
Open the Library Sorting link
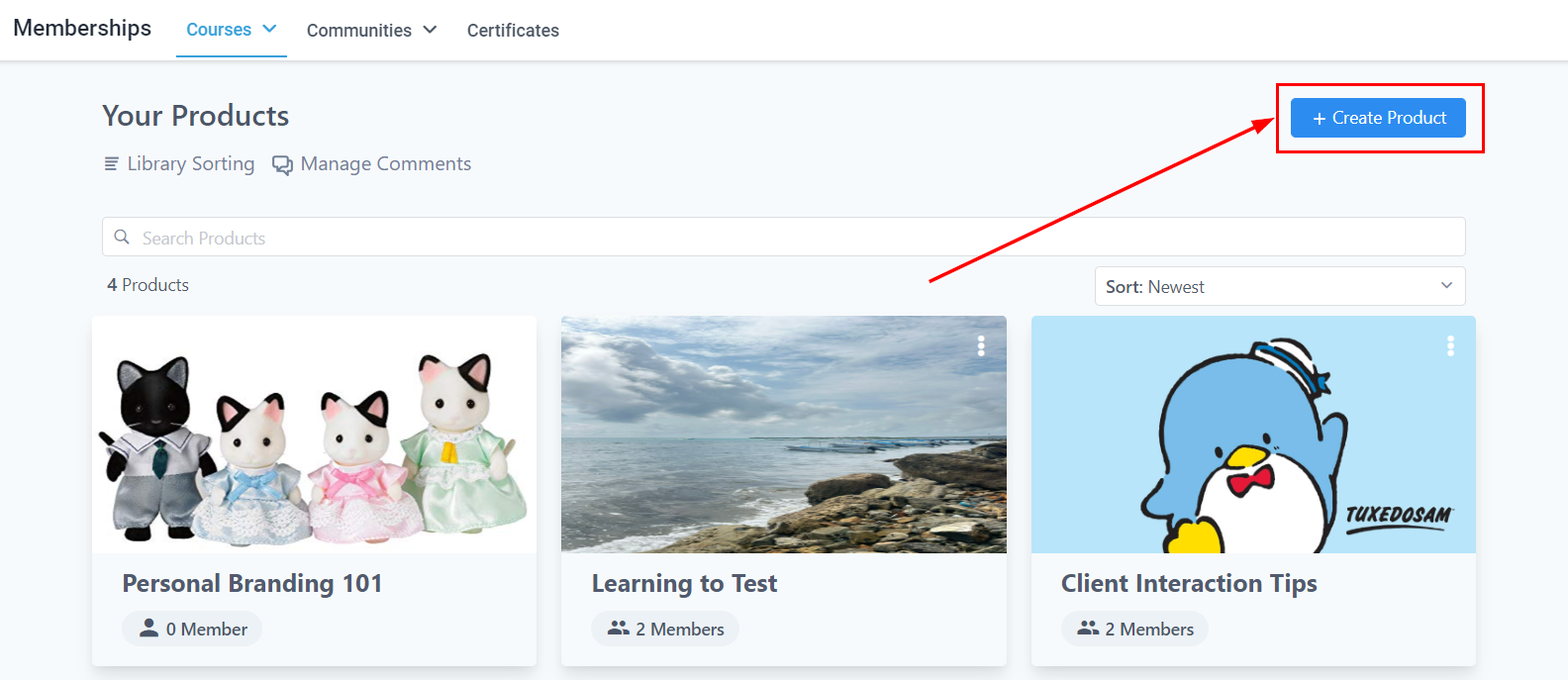pos(190,164)
